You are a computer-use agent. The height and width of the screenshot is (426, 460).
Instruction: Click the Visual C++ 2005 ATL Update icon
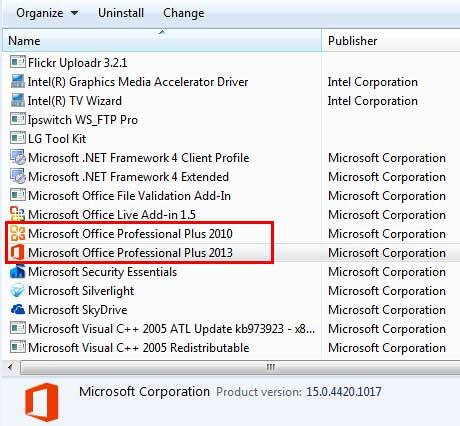[x=18, y=328]
